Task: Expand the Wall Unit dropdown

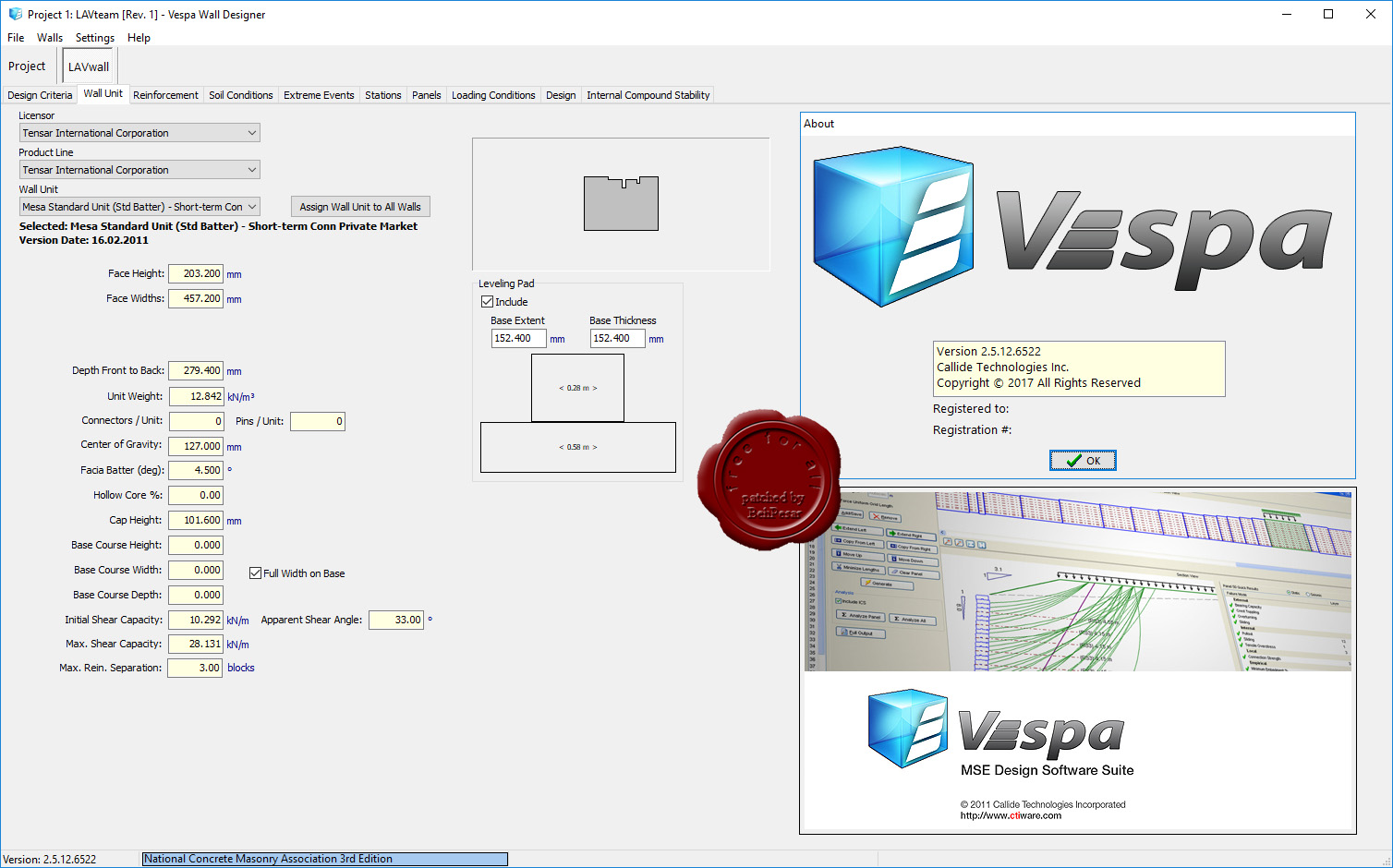Action: (x=139, y=207)
